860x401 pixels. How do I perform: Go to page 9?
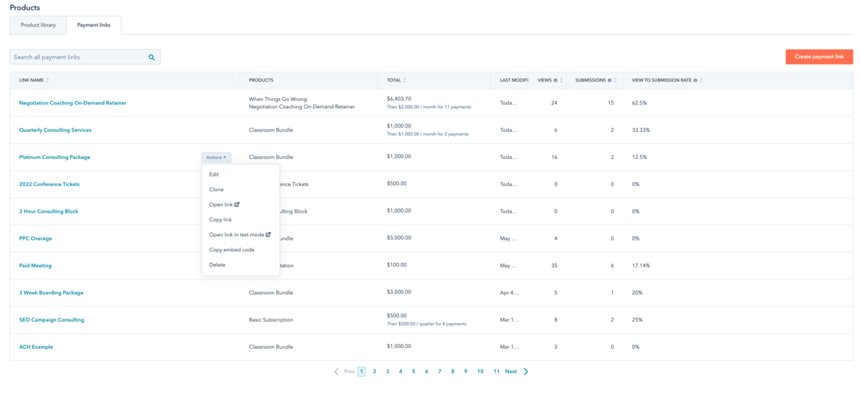pos(465,371)
